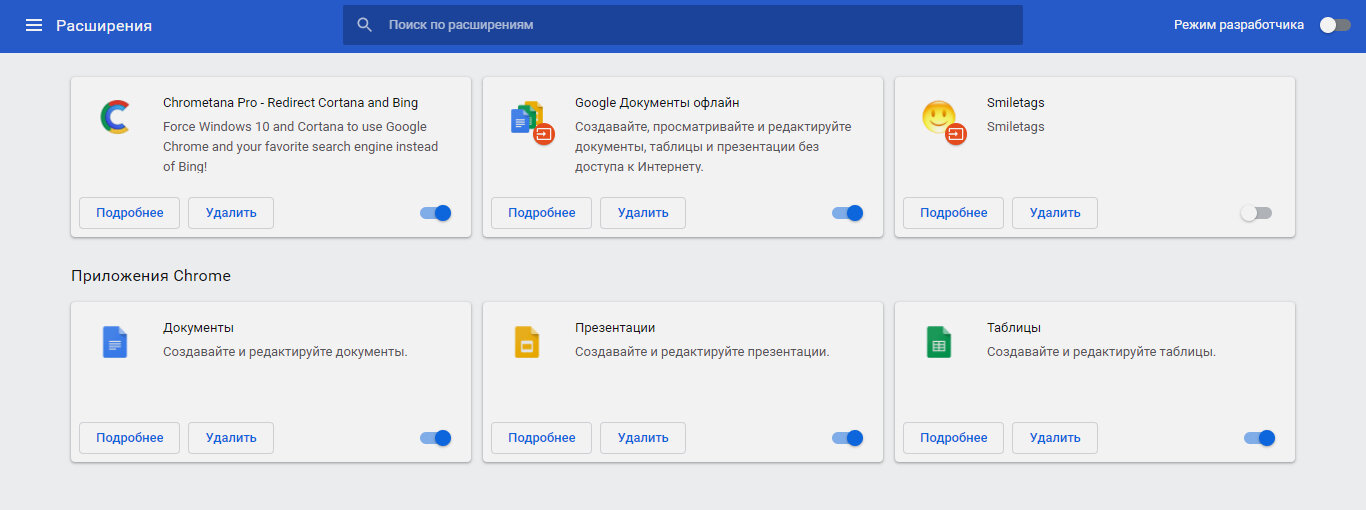The width and height of the screenshot is (1366, 510).
Task: Click the search magnifier icon
Action: click(365, 24)
